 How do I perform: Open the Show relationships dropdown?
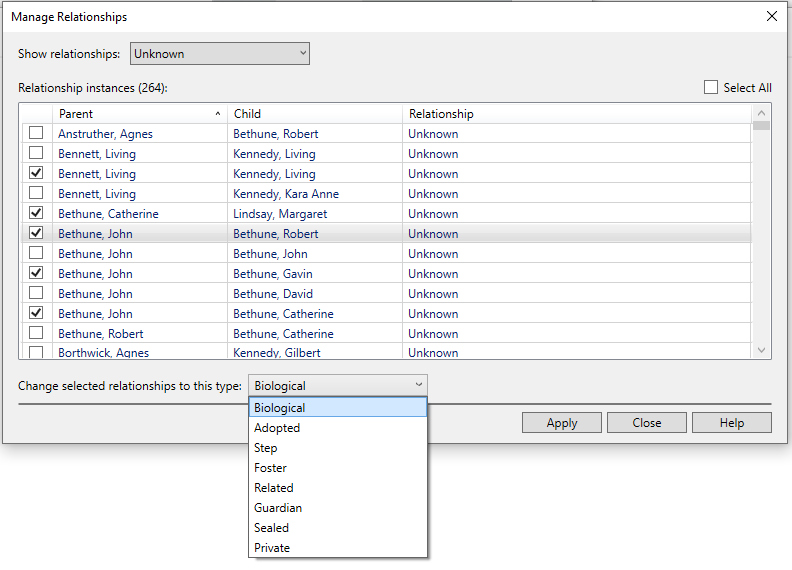pos(220,54)
